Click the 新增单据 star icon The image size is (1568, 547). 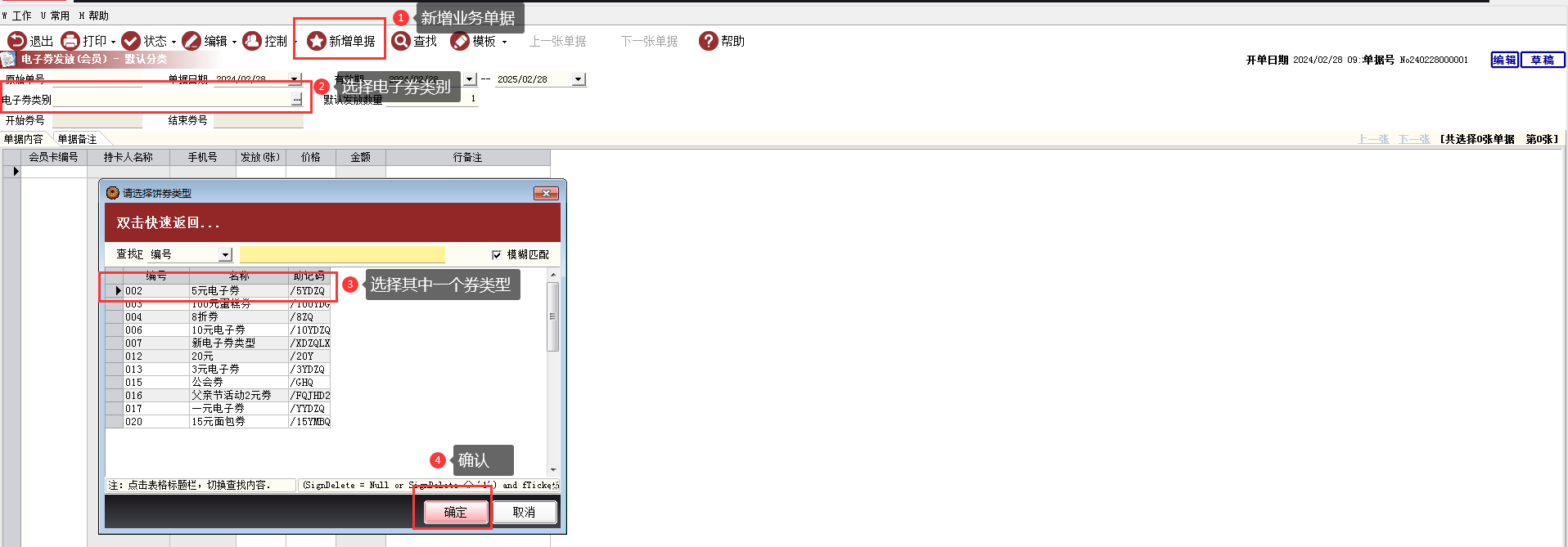click(x=316, y=41)
